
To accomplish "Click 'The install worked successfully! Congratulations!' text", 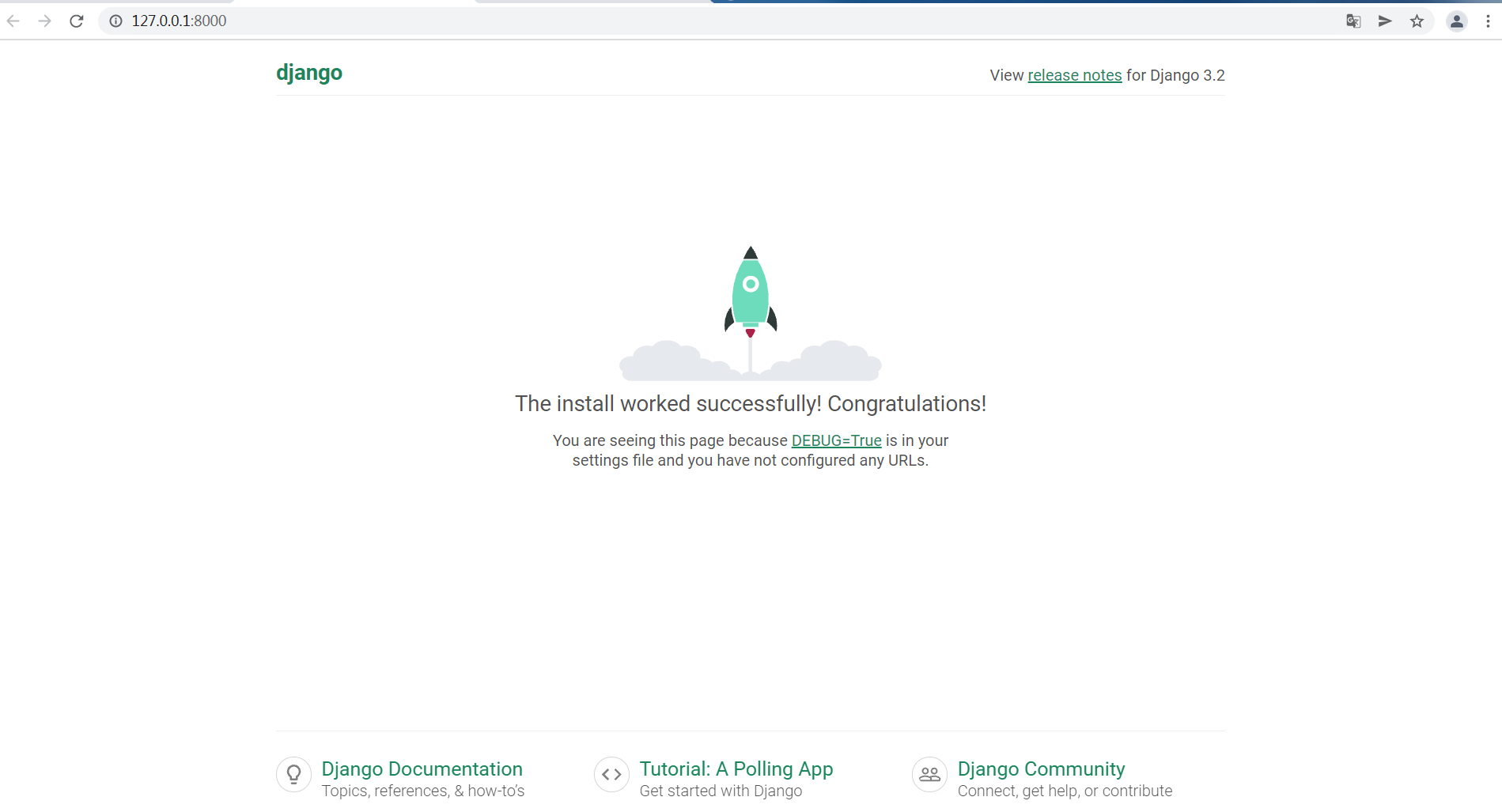I will coord(751,404).
